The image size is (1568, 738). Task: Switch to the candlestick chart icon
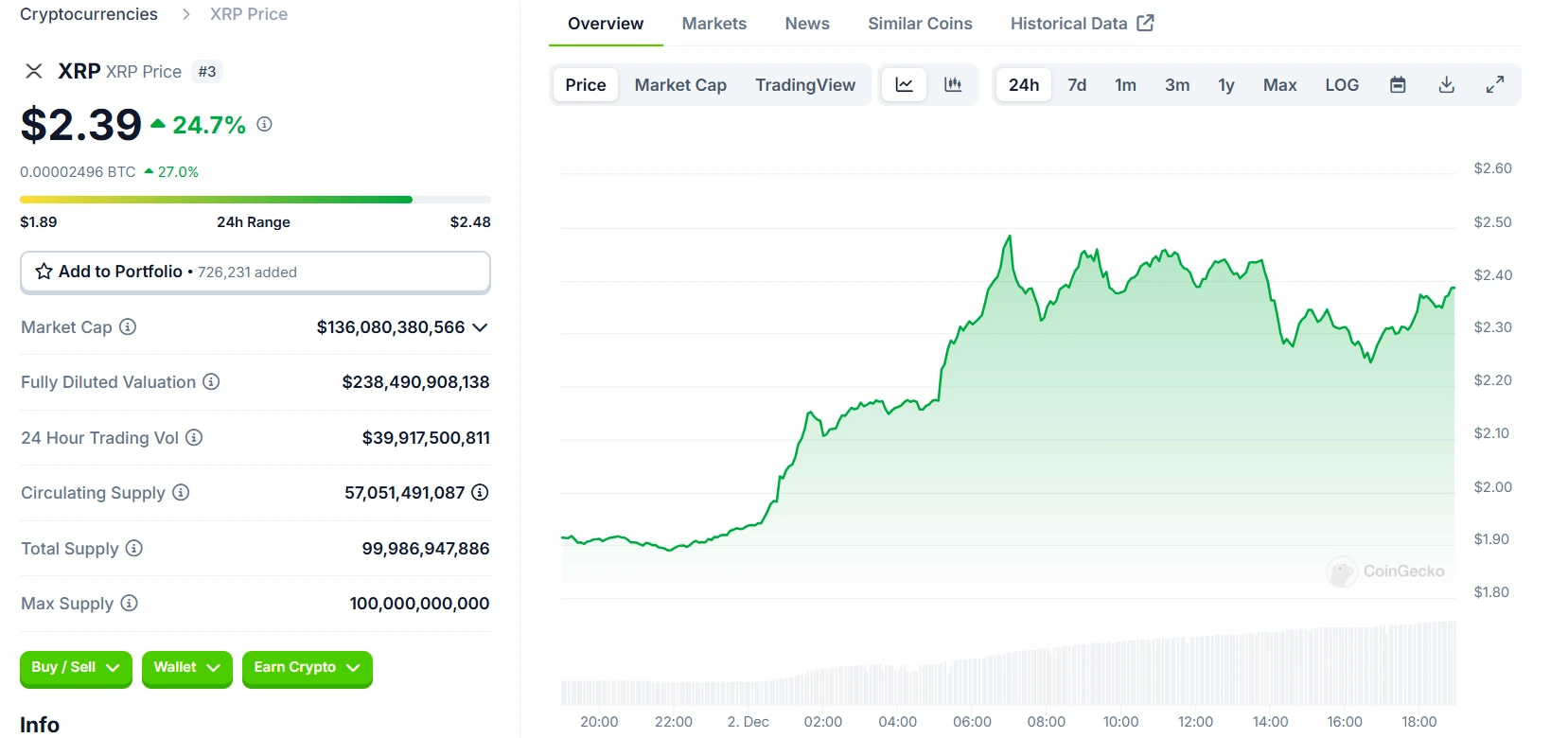pyautogui.click(x=953, y=85)
